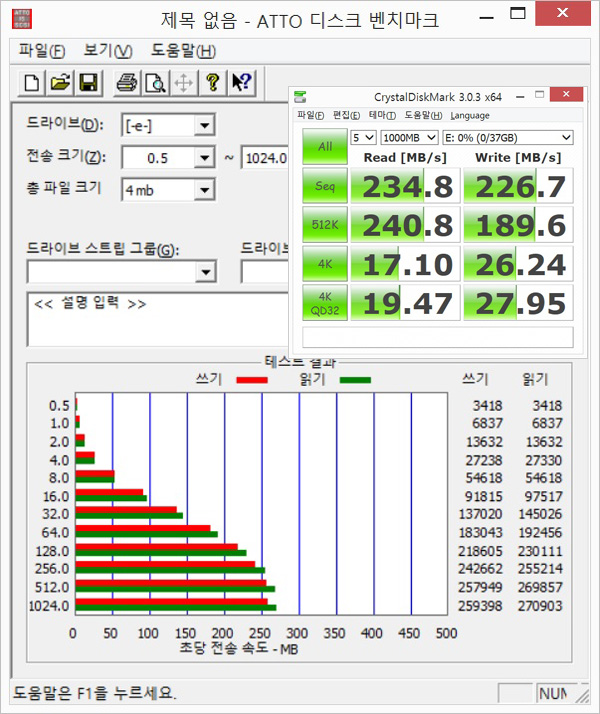Screen dimensions: 600x714
Task: Click 4K QD32 write value 27.95
Action: 518,303
